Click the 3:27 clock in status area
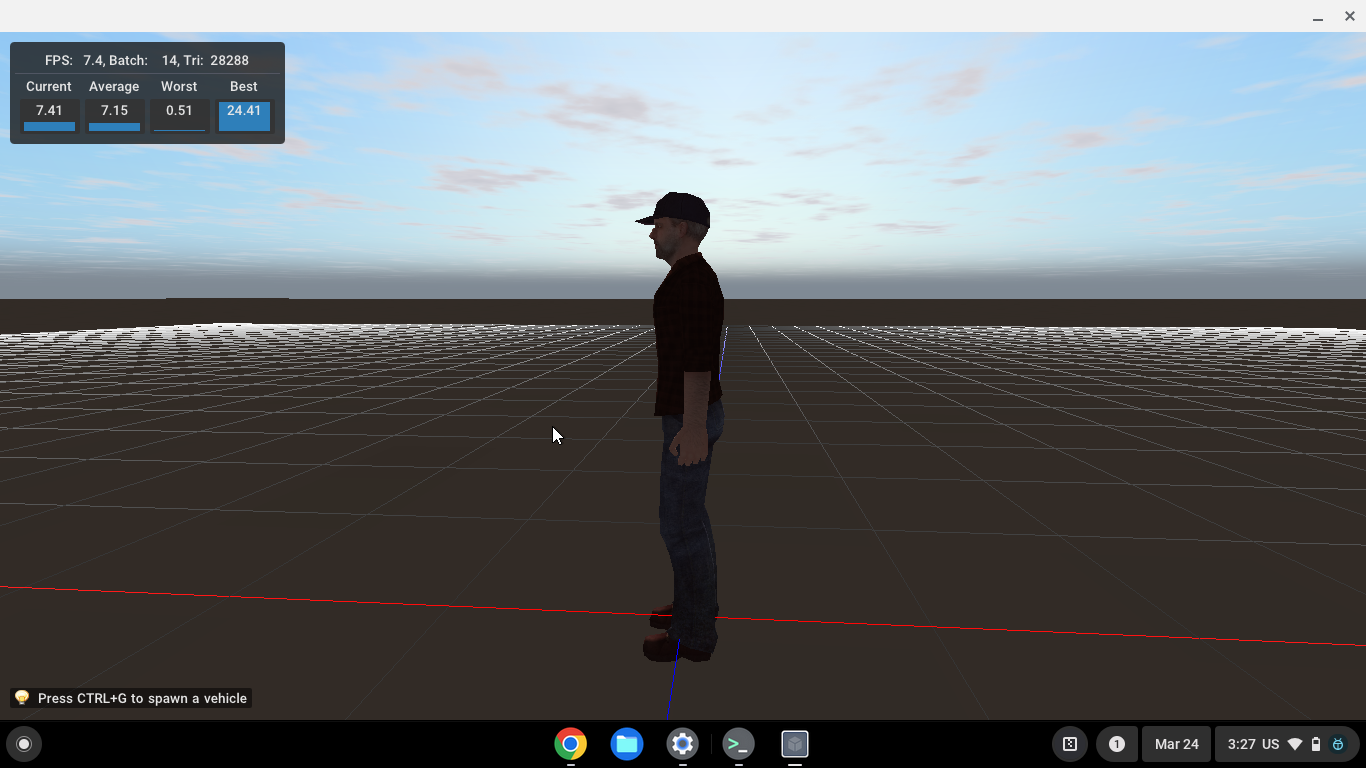Viewport: 1366px width, 768px height. click(x=1241, y=744)
